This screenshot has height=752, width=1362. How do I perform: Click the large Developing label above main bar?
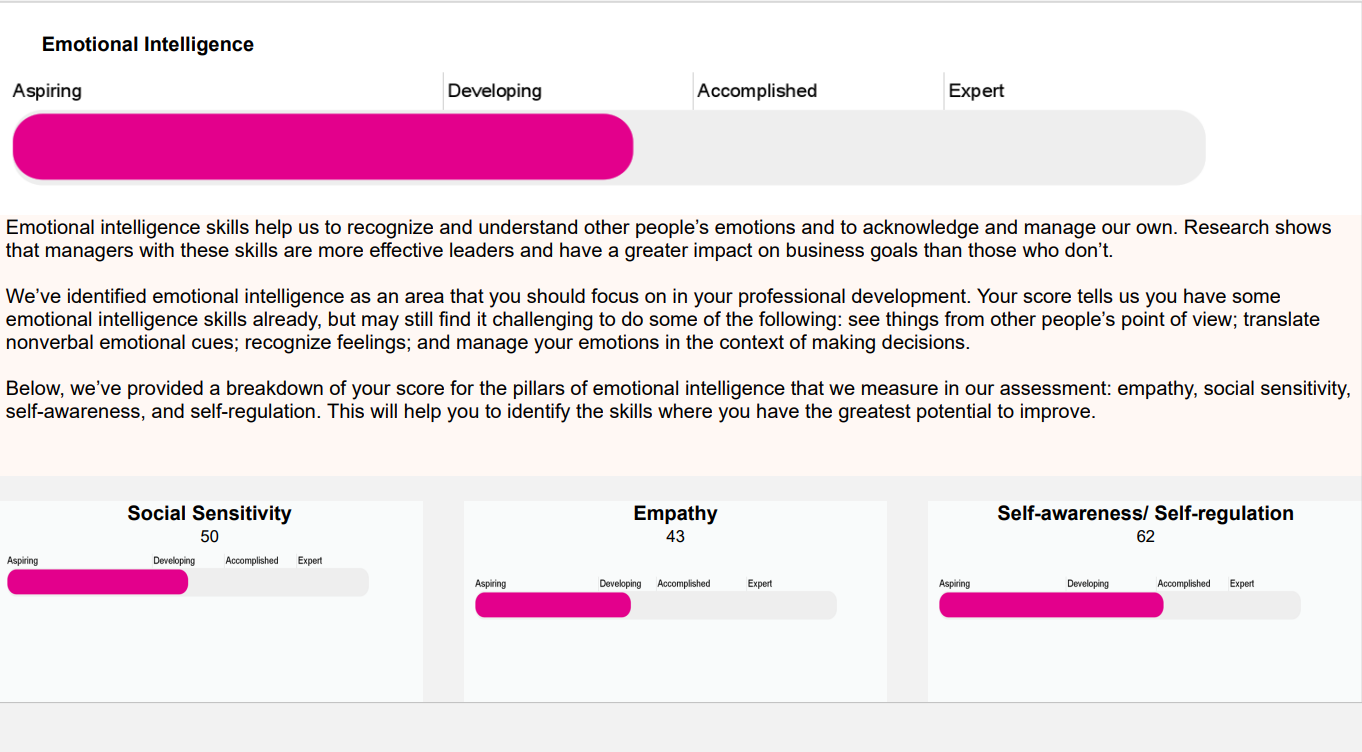point(495,91)
